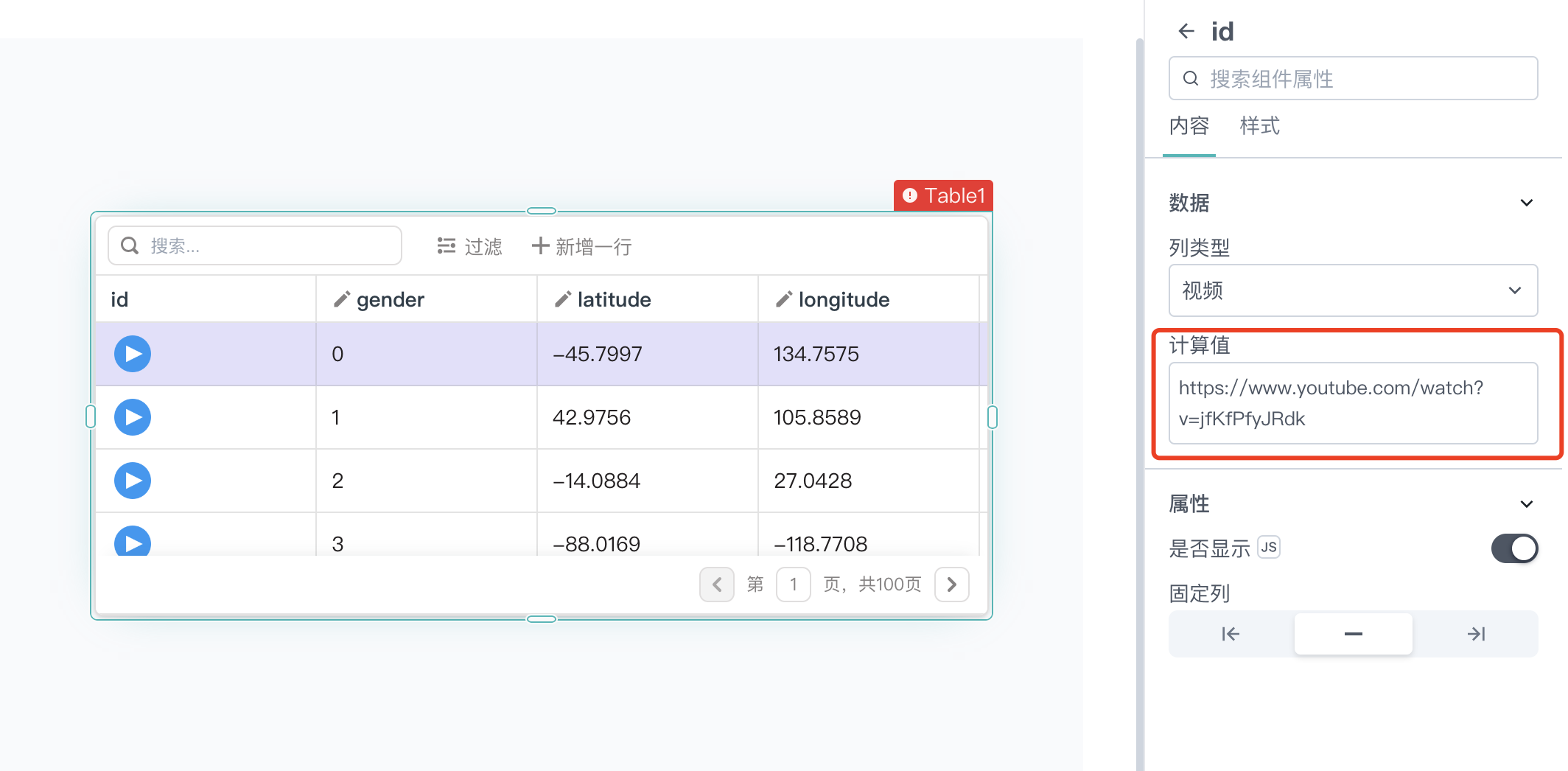This screenshot has width=1568, height=771.
Task: Select the cell with latitude 42.9756
Action: click(648, 417)
